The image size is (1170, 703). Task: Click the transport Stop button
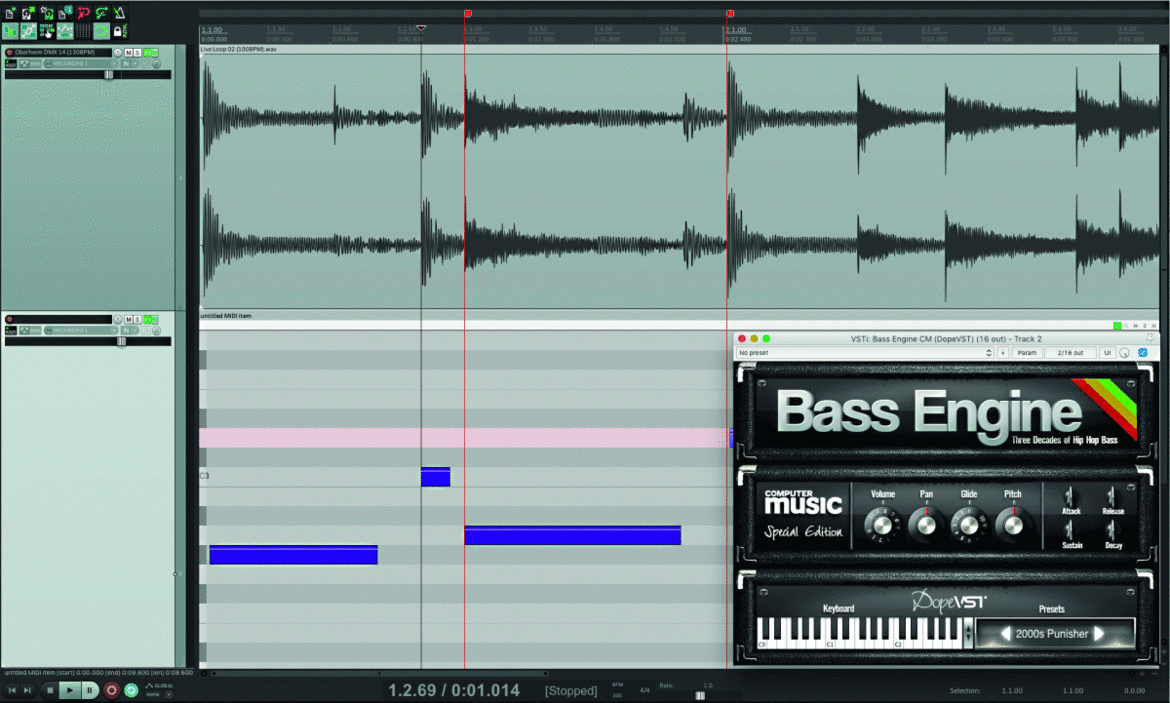50,690
